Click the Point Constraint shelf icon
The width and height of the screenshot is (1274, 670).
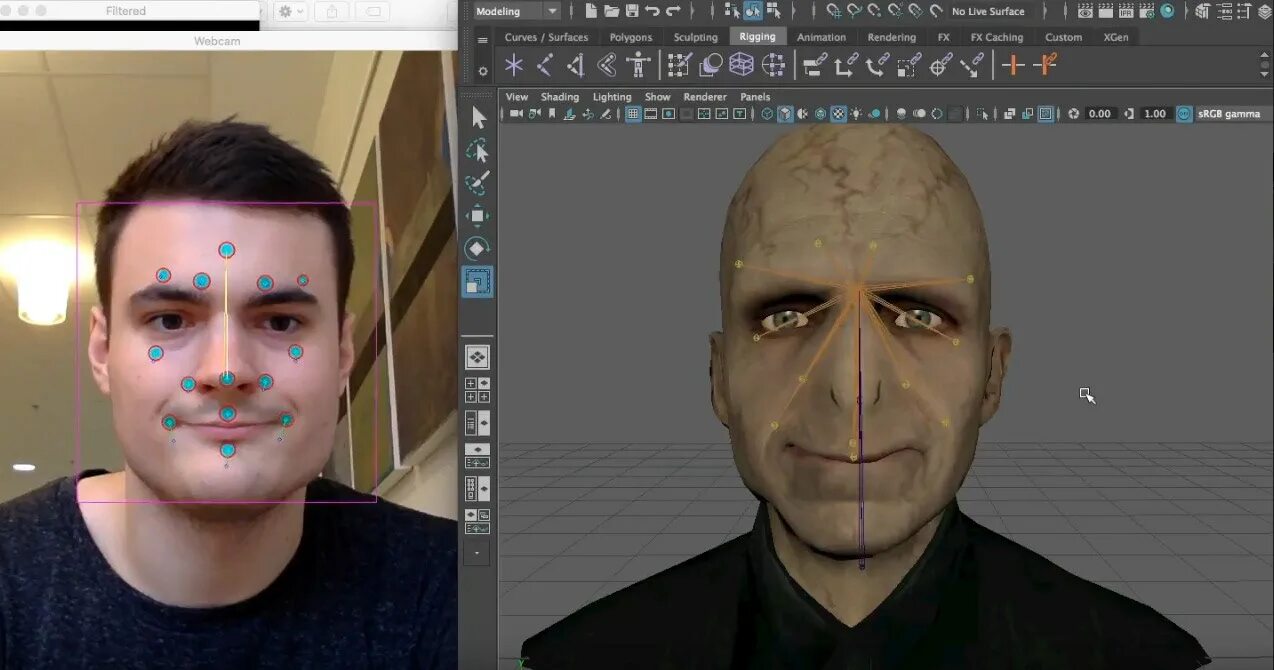(x=845, y=66)
